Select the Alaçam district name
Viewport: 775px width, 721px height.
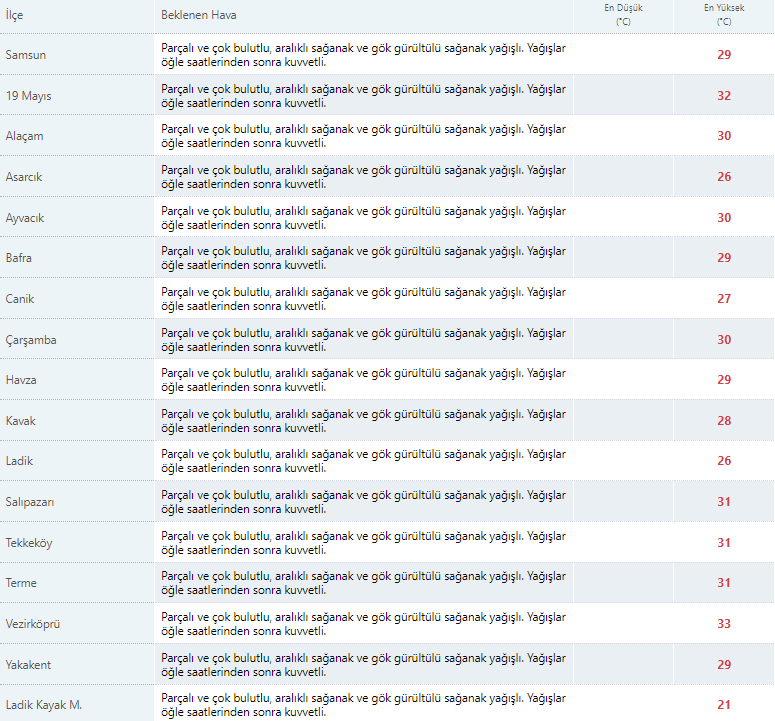(x=25, y=136)
